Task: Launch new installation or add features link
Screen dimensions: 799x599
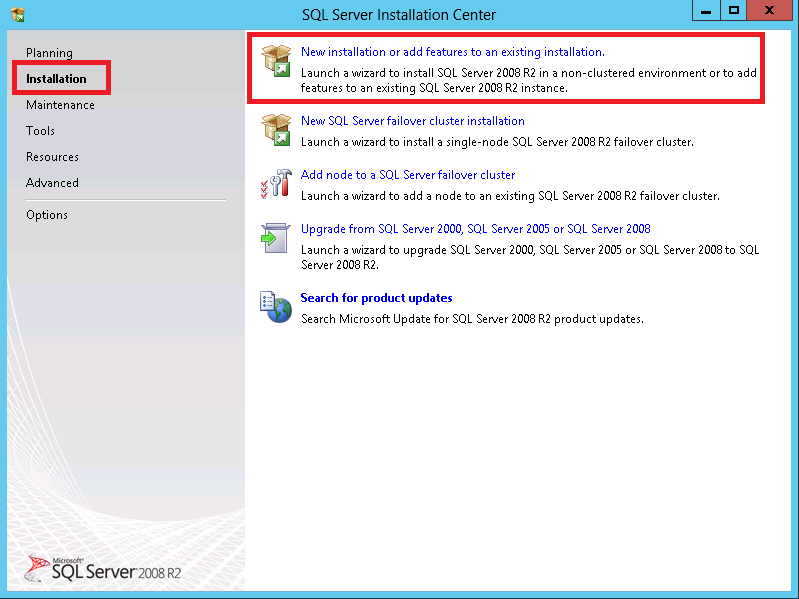Action: coord(452,52)
